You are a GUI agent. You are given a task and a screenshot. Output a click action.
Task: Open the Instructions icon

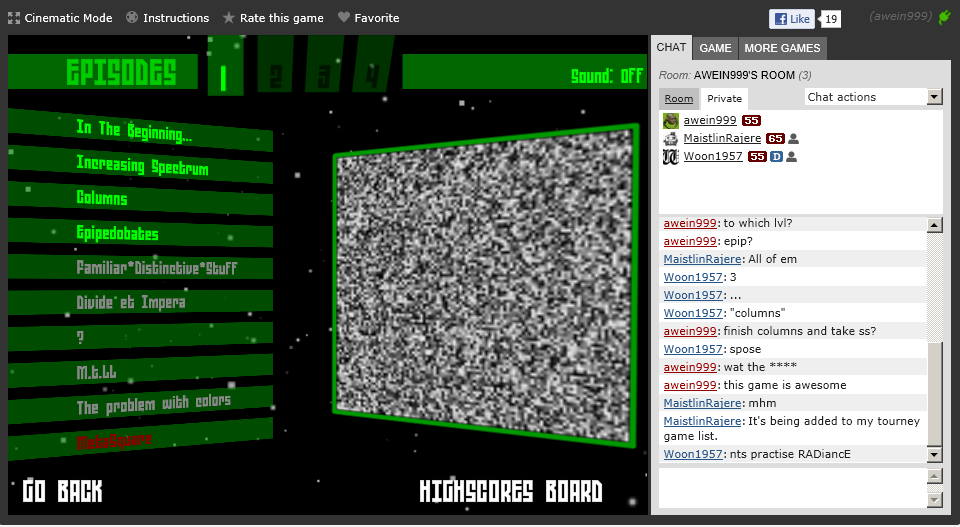tap(132, 18)
